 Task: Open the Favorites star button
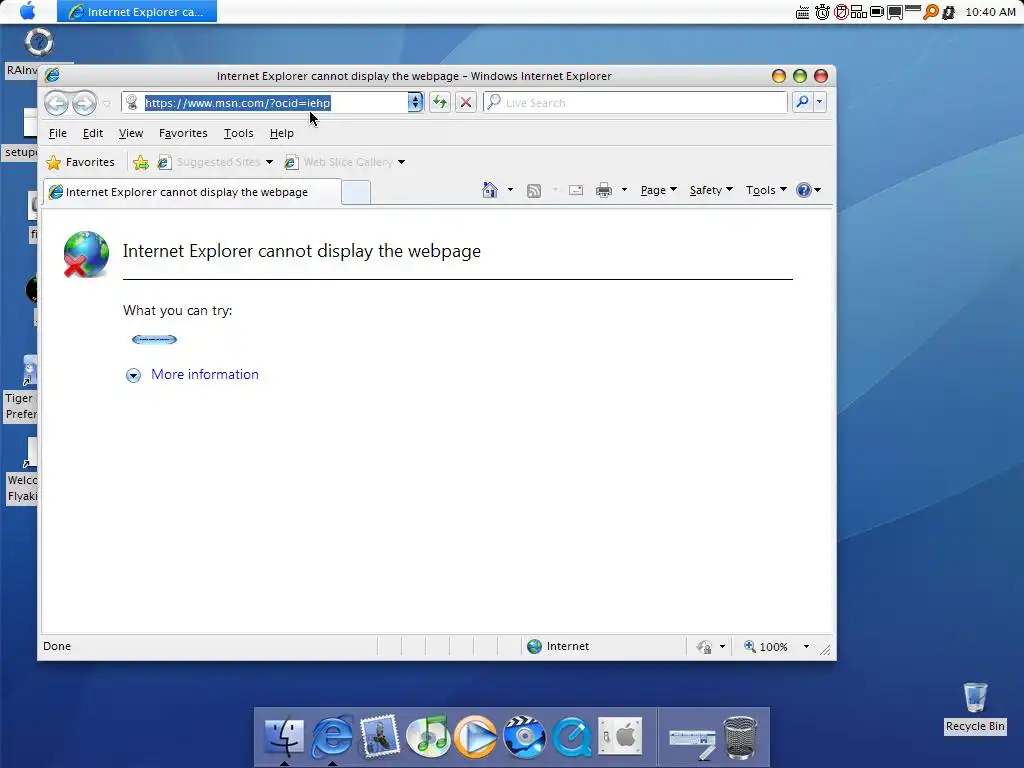point(80,162)
